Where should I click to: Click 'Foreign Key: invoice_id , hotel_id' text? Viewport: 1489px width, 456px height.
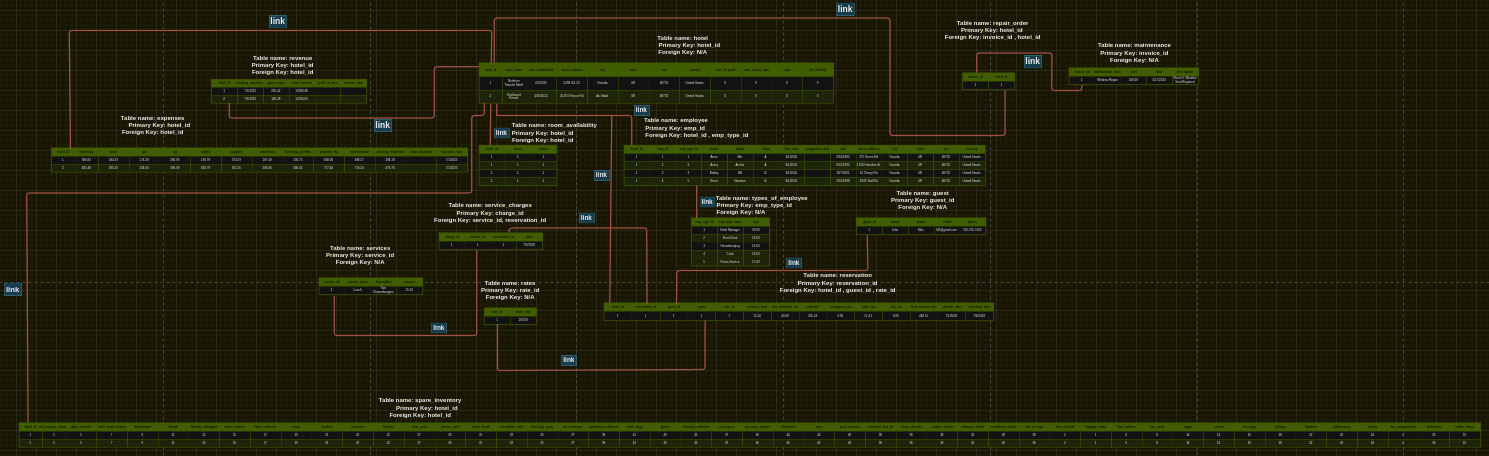click(992, 37)
